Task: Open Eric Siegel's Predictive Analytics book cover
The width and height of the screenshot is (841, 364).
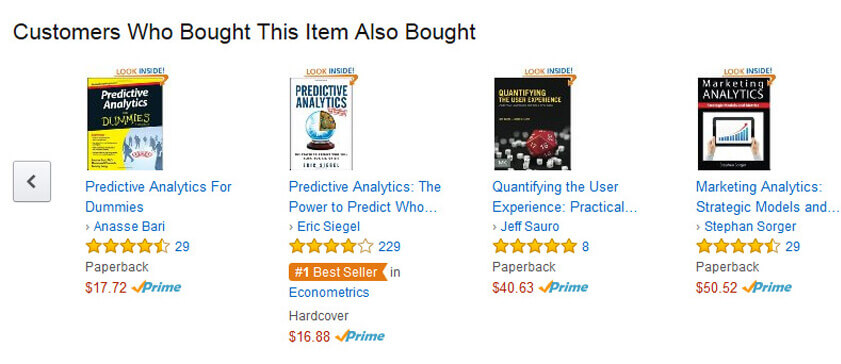Action: [x=319, y=124]
